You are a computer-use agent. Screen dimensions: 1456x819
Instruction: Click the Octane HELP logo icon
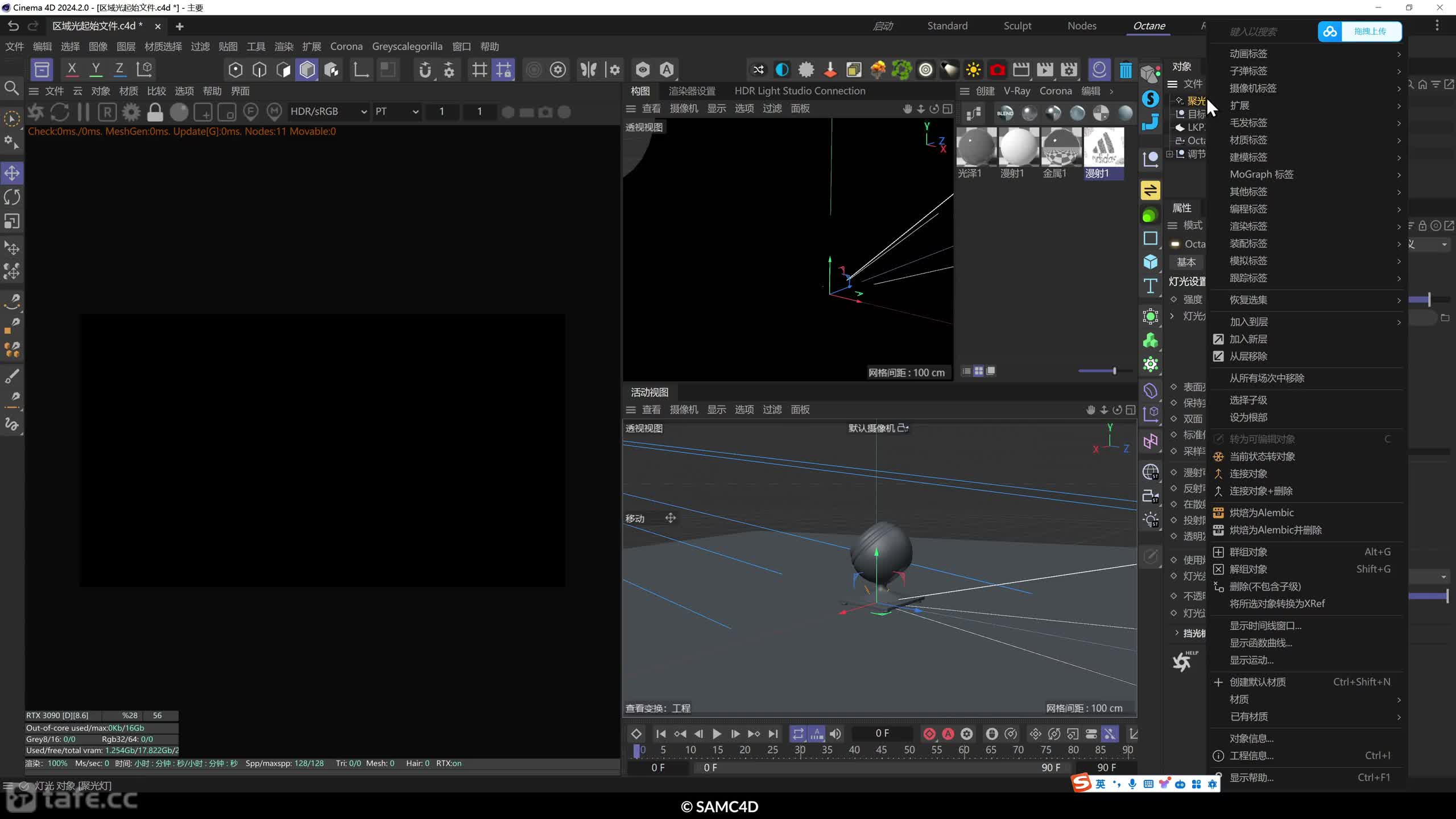tap(1185, 661)
